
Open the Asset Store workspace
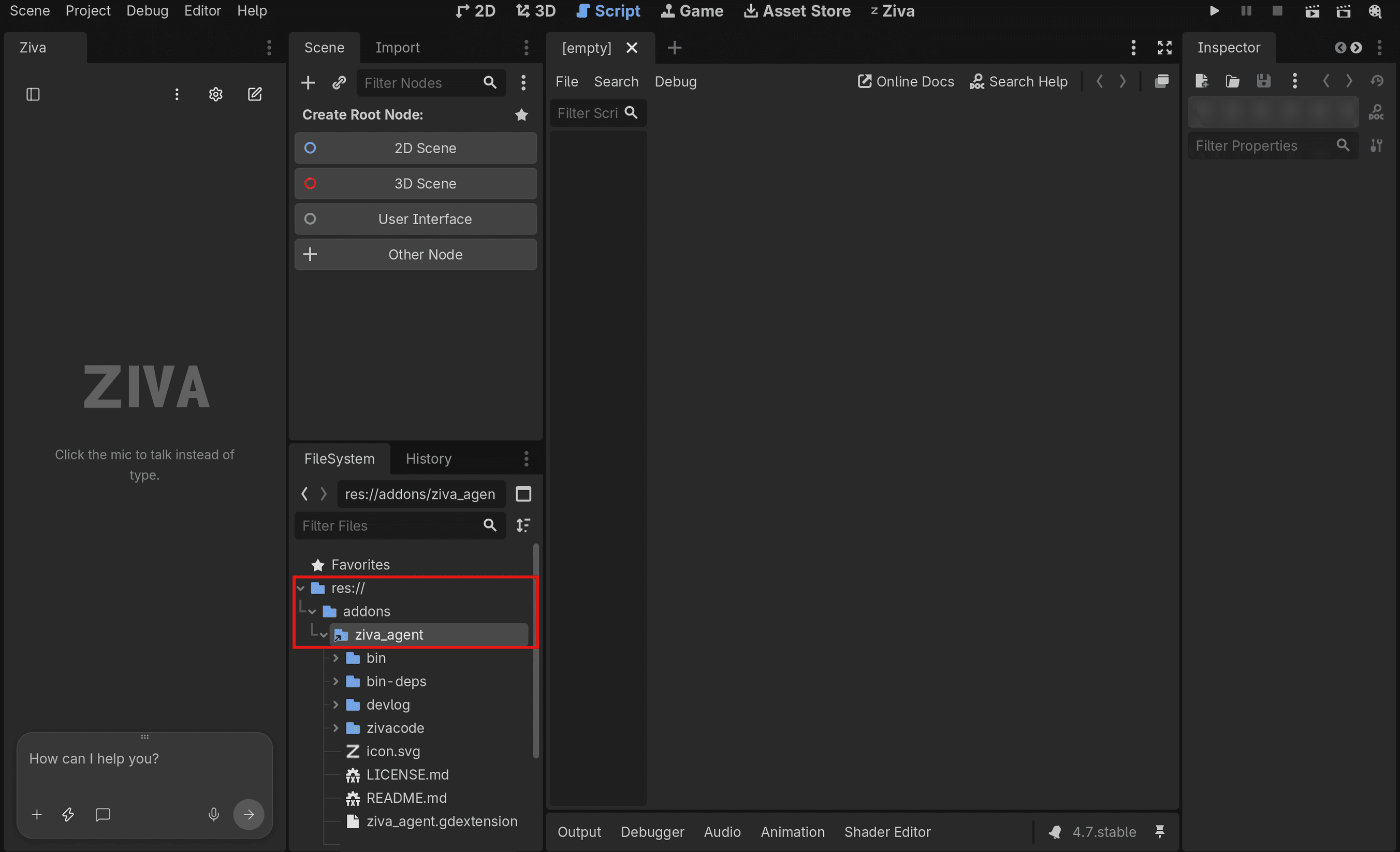click(x=797, y=11)
